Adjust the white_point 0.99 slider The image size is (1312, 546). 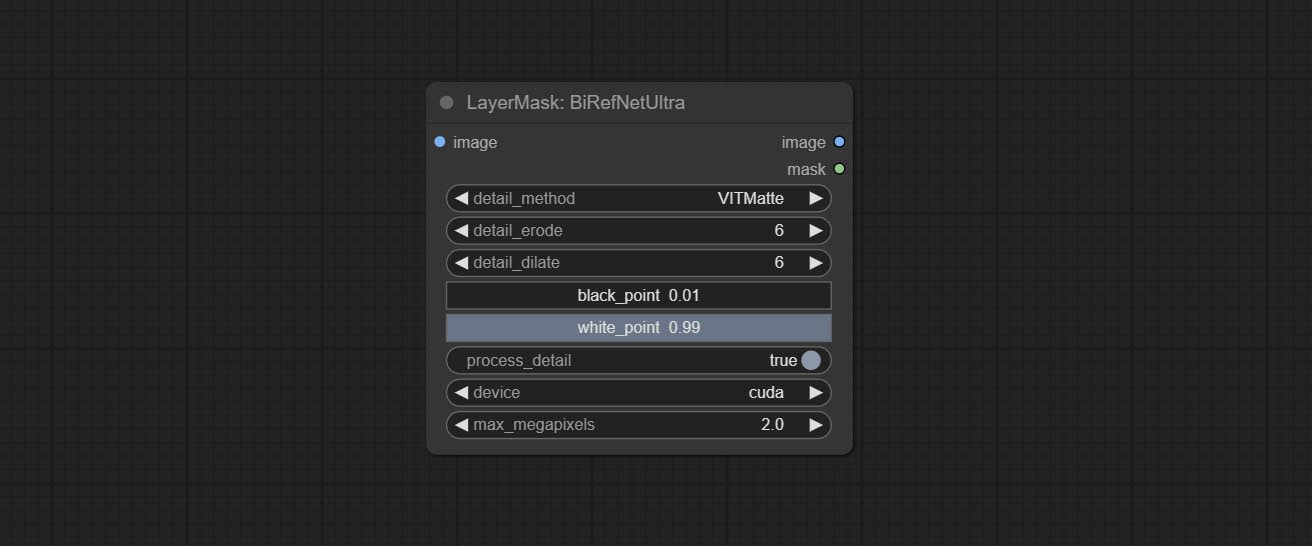[638, 328]
